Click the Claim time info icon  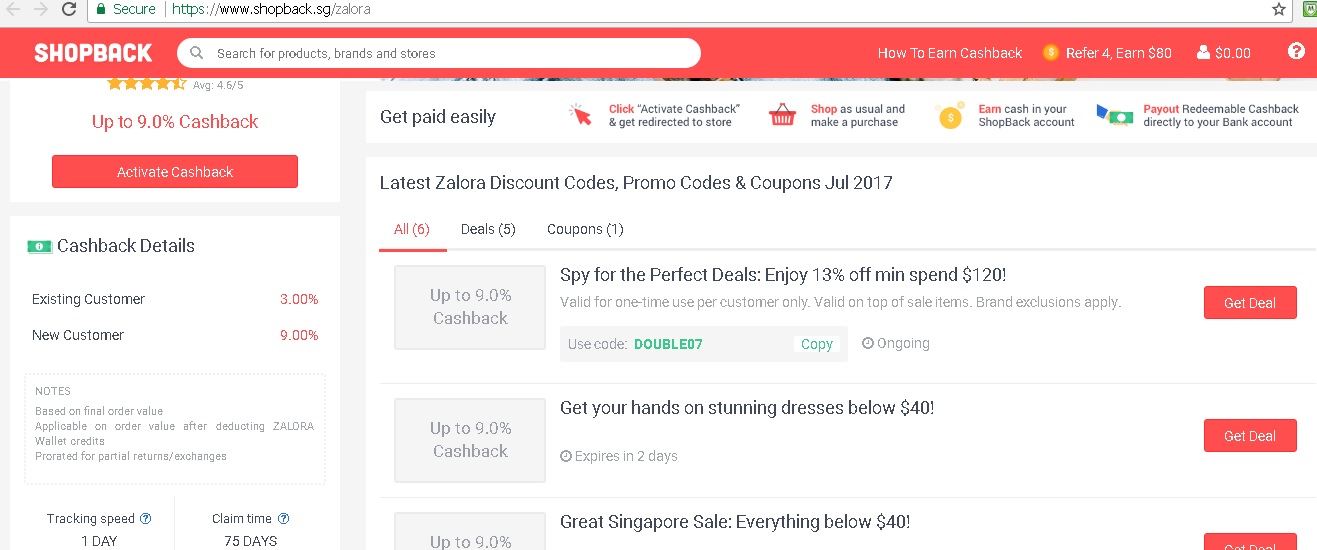(x=283, y=519)
